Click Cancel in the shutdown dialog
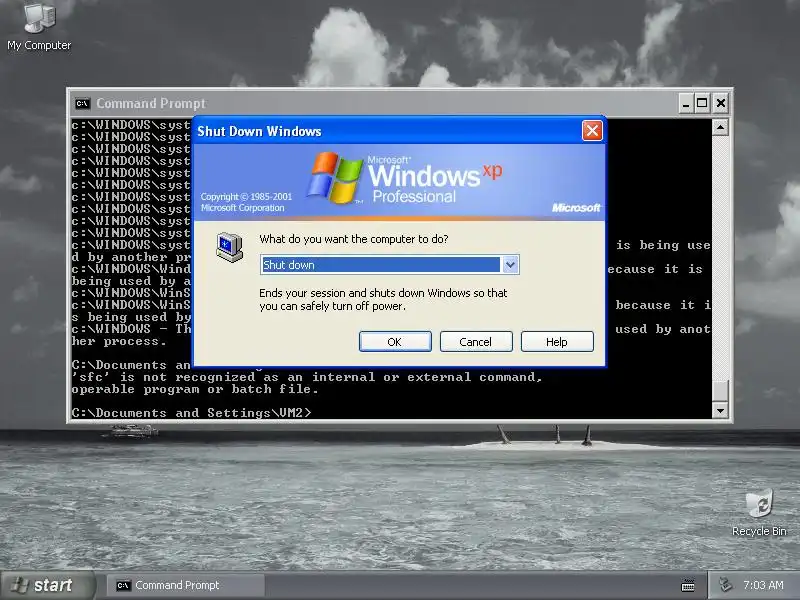 (476, 342)
